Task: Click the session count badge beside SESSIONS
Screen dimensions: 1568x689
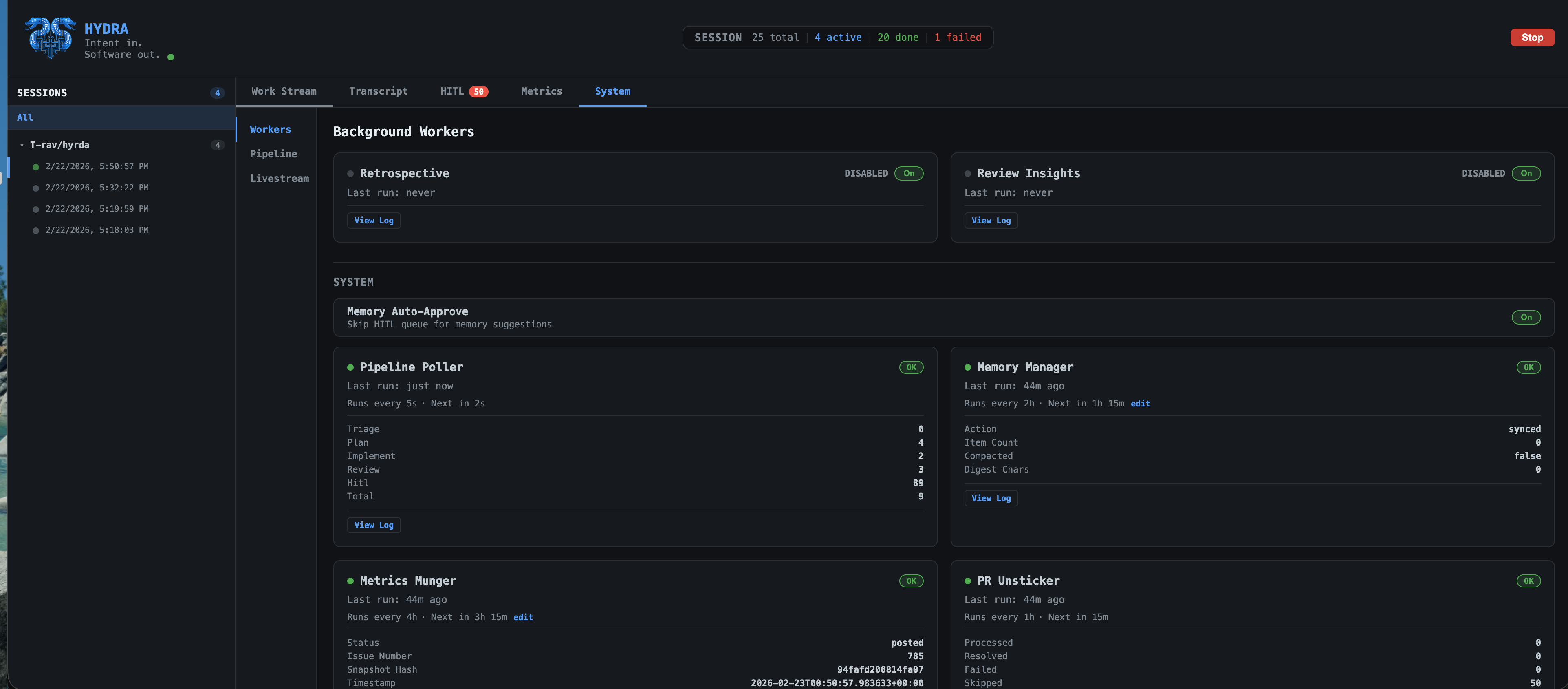Action: pyautogui.click(x=217, y=93)
